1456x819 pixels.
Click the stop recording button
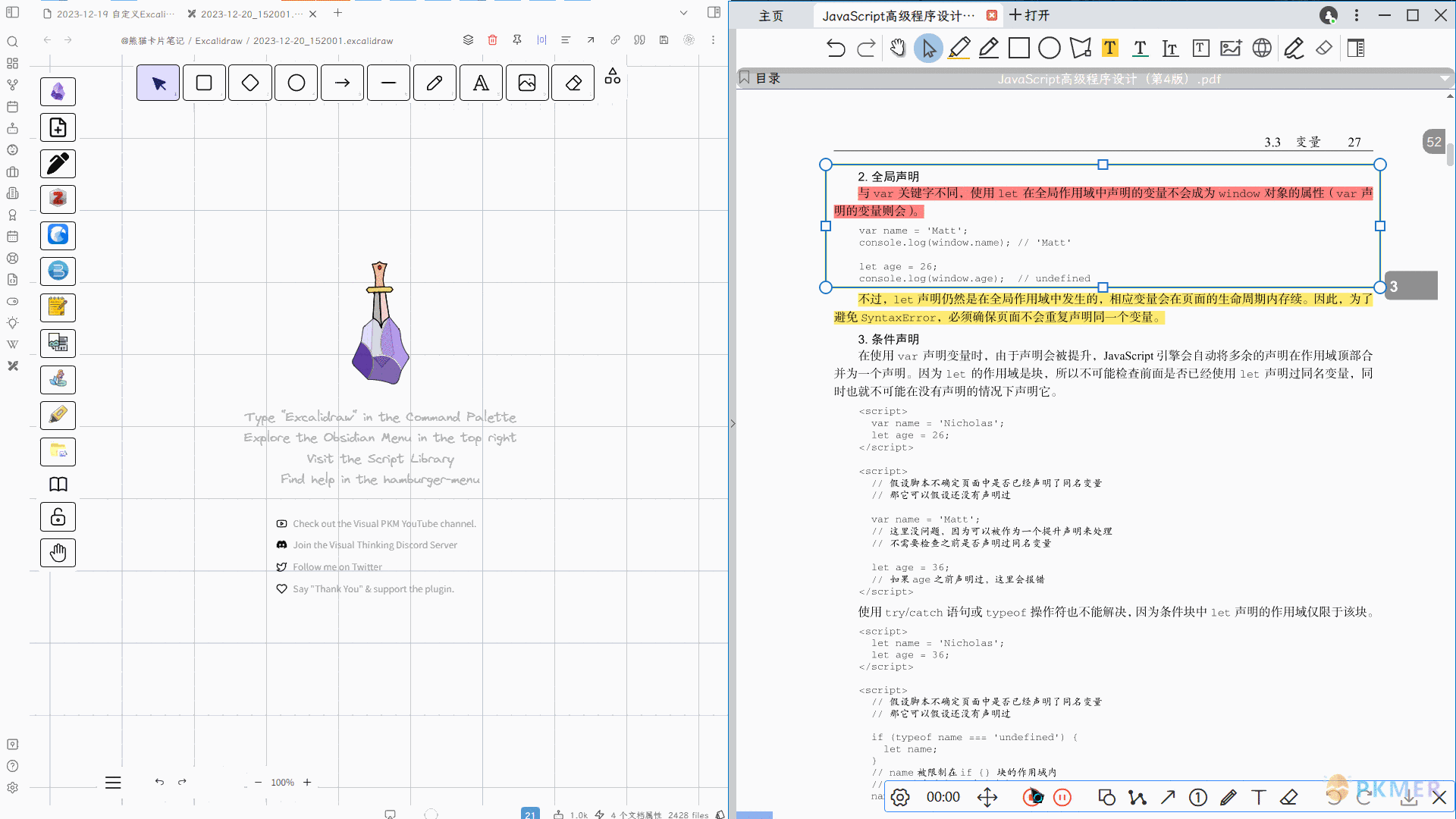click(1032, 797)
